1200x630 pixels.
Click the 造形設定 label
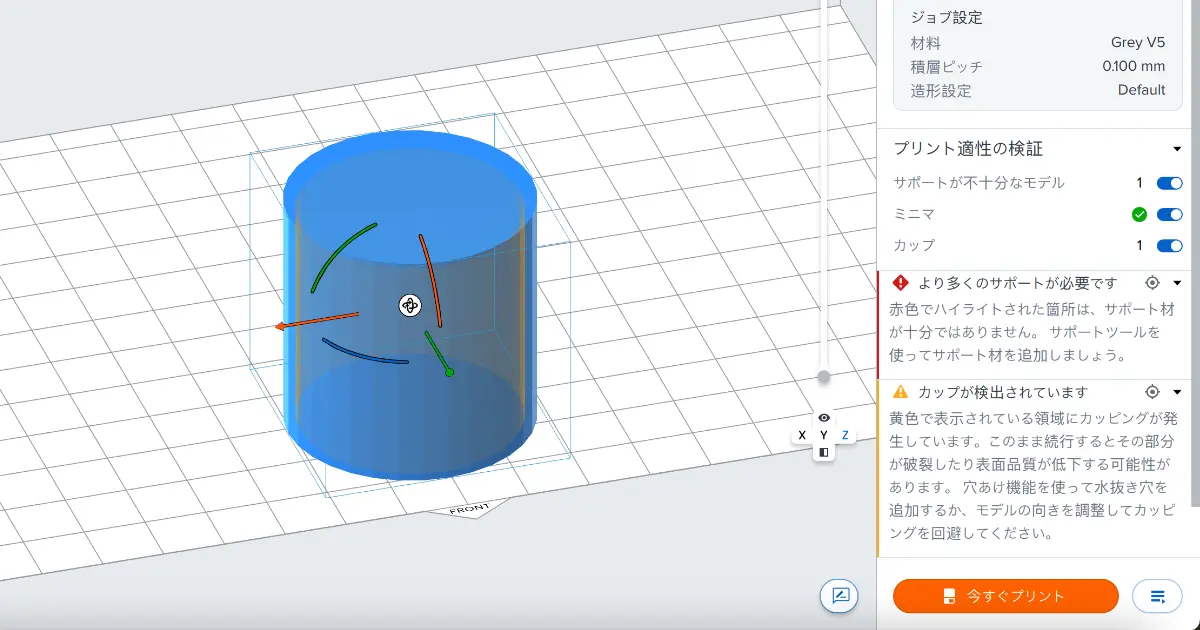(940, 90)
